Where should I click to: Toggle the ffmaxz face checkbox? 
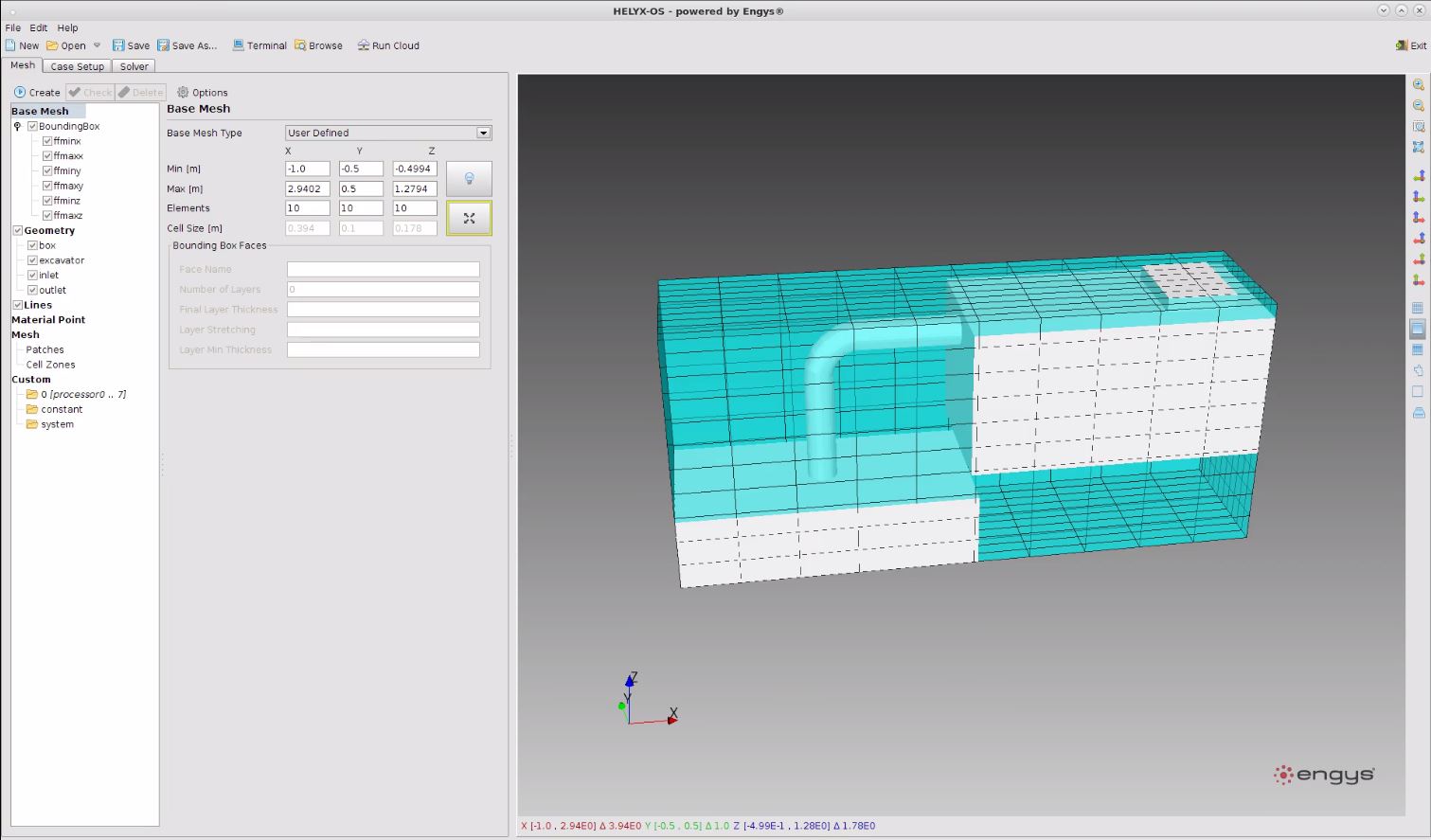click(x=47, y=216)
